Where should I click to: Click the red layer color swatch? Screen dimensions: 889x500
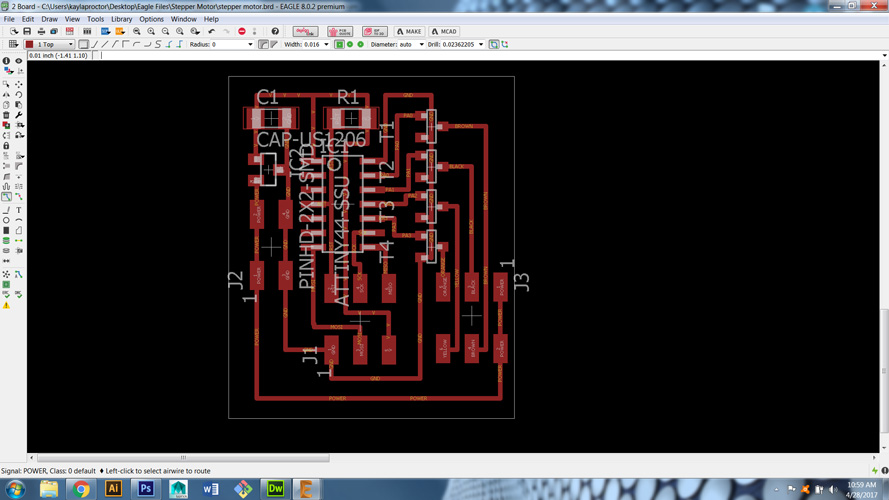coord(29,44)
